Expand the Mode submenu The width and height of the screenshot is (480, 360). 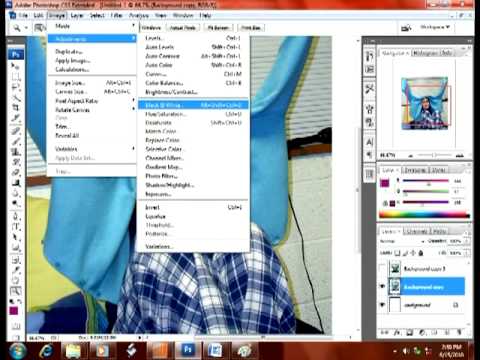pos(93,26)
